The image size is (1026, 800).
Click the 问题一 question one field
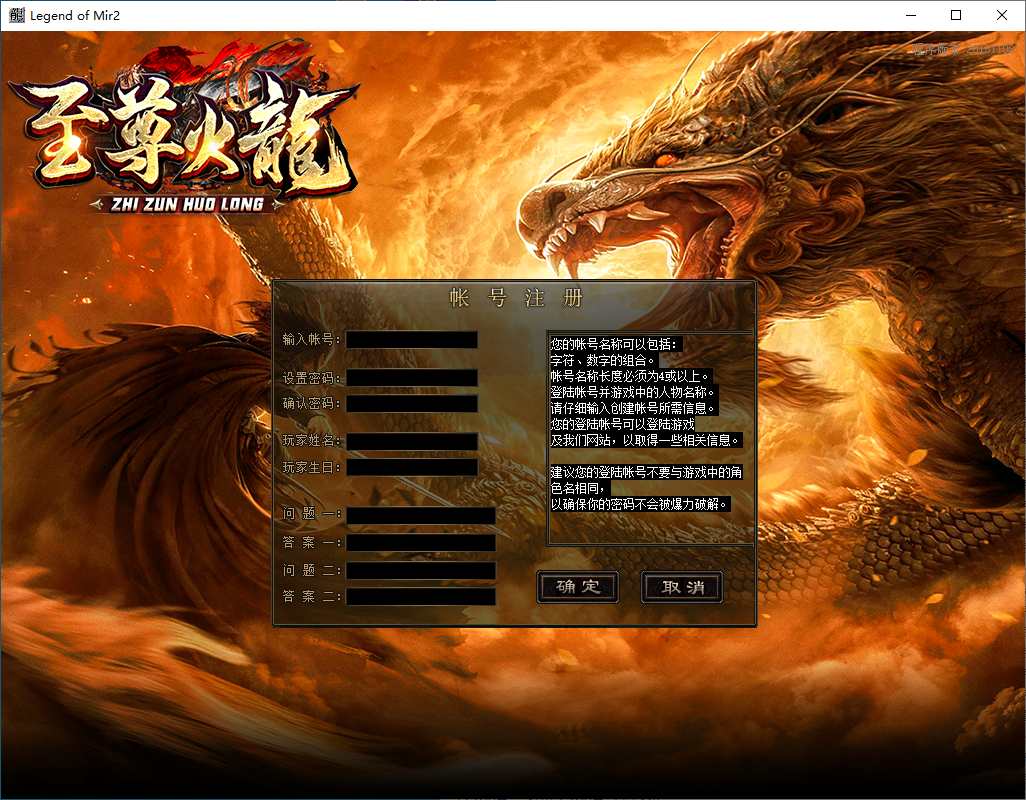421,515
